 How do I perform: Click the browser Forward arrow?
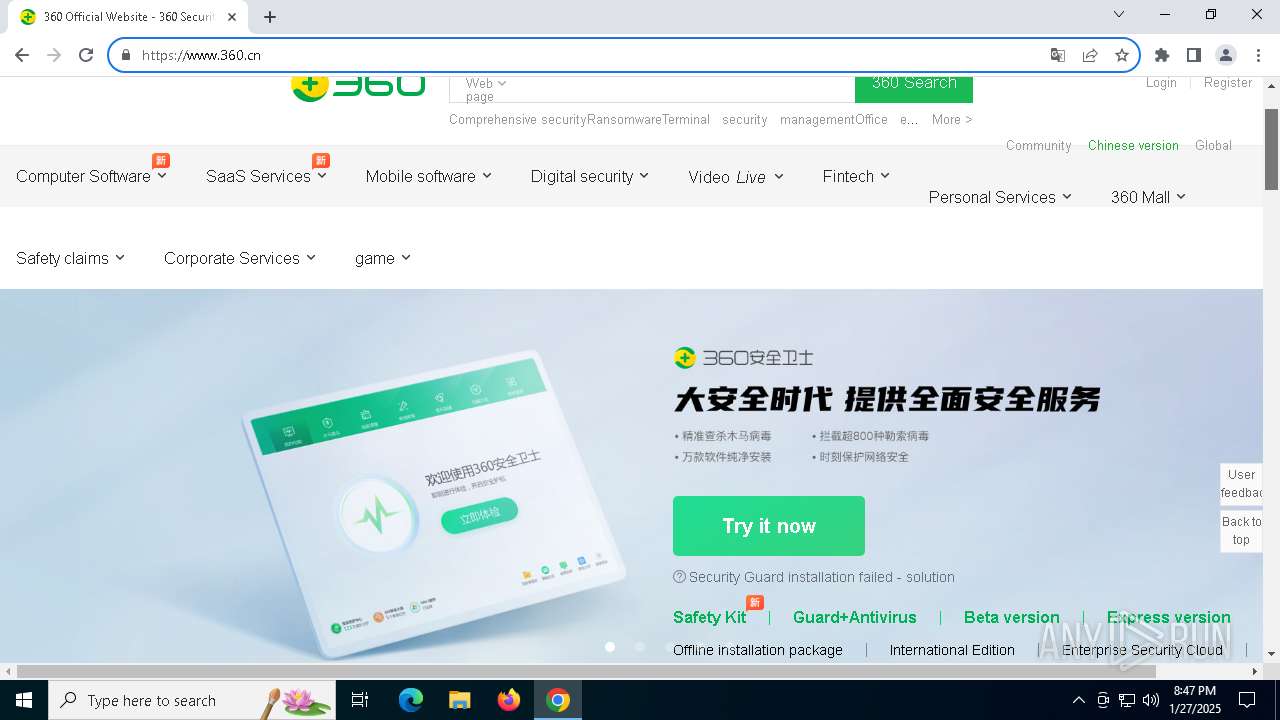[x=54, y=55]
